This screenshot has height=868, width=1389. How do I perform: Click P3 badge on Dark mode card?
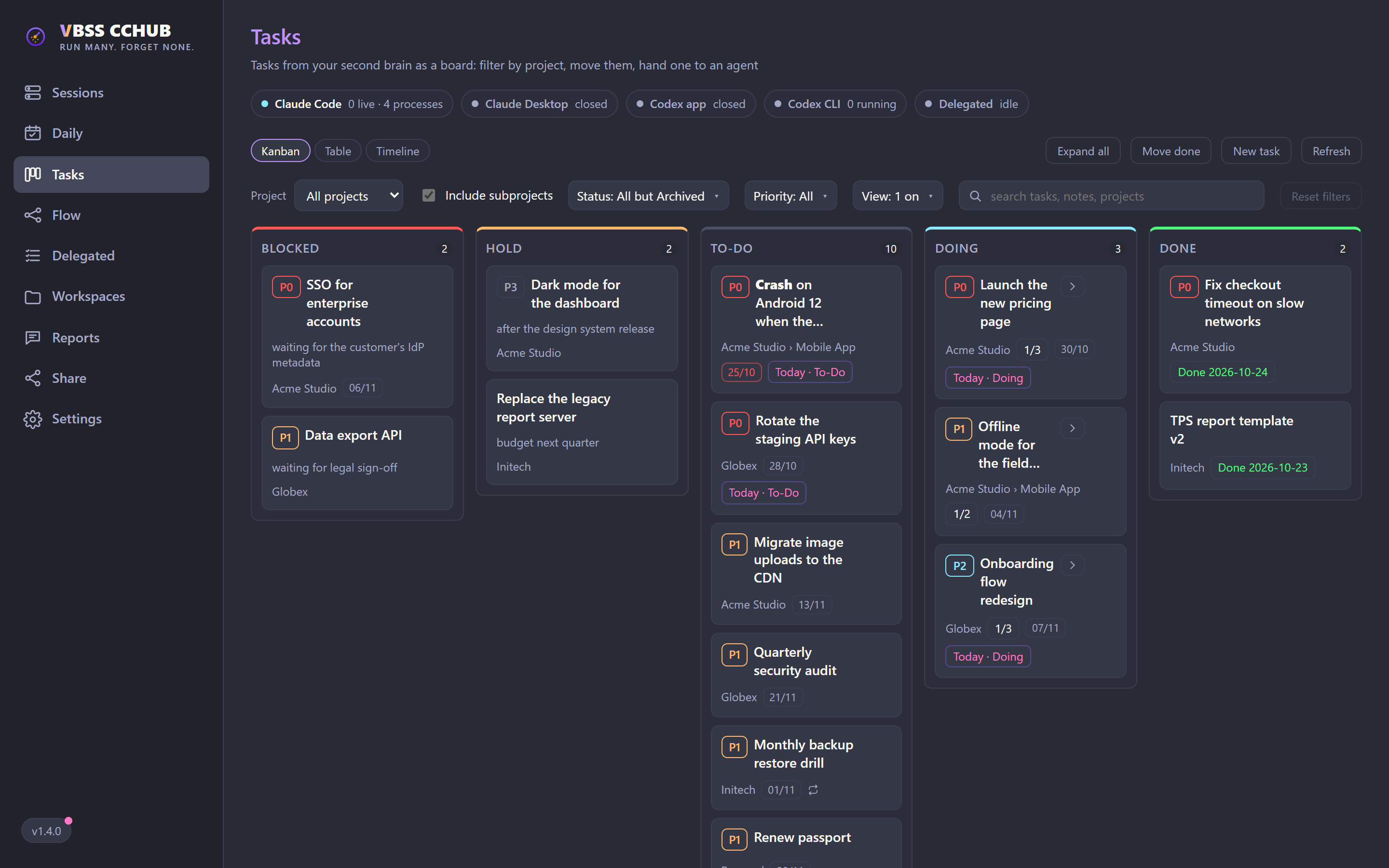[510, 287]
